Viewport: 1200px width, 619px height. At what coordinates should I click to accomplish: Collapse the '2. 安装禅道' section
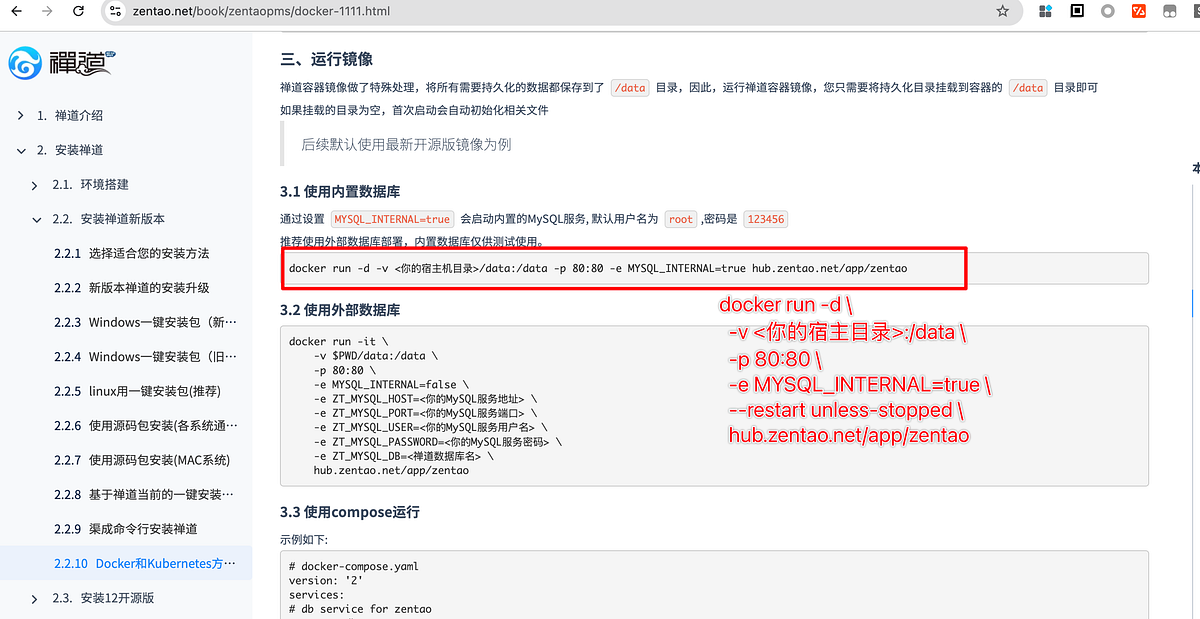tap(20, 149)
